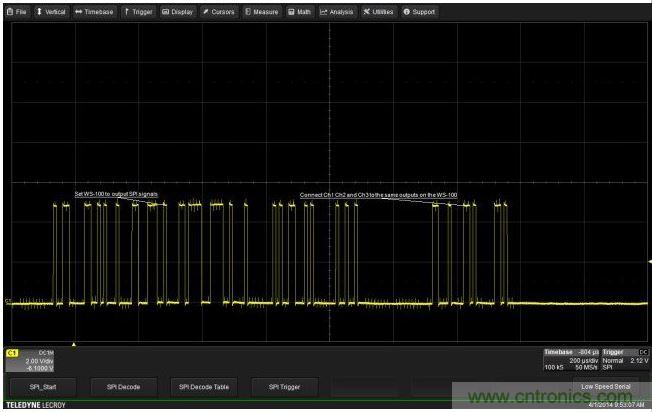Open the File menu
652x412 pixels.
click(17, 12)
